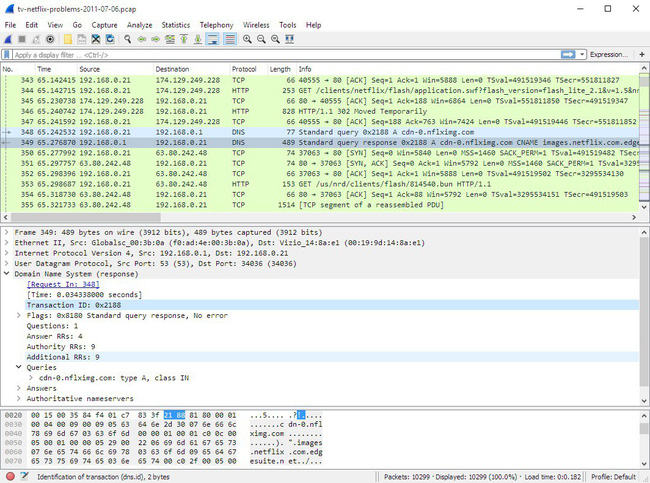This screenshot has width=650, height=483.
Task: Expand User Datagram Protocol row
Action: coord(6,263)
